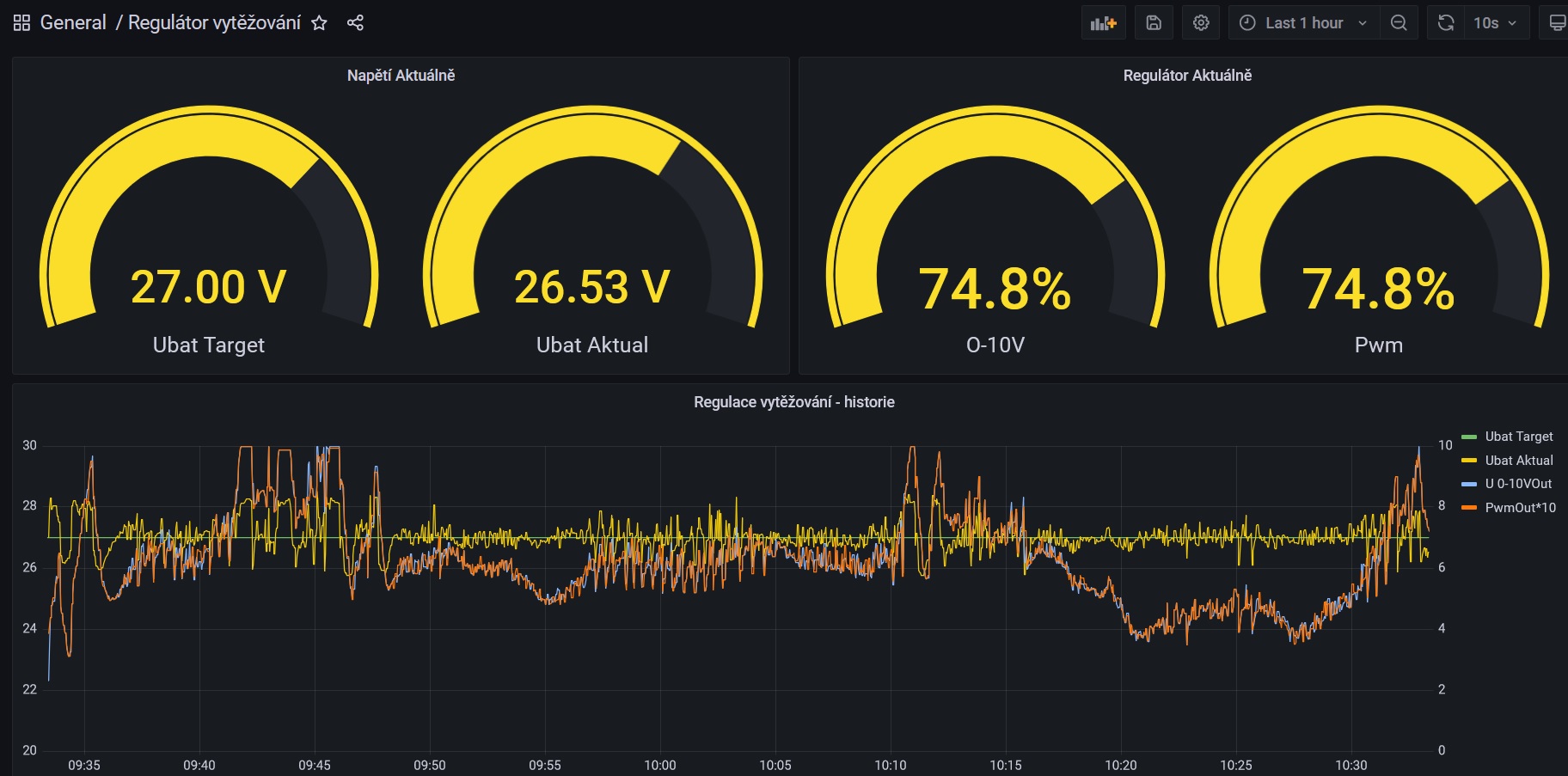Toggle PwmOut*10 series in the legend

click(1521, 508)
